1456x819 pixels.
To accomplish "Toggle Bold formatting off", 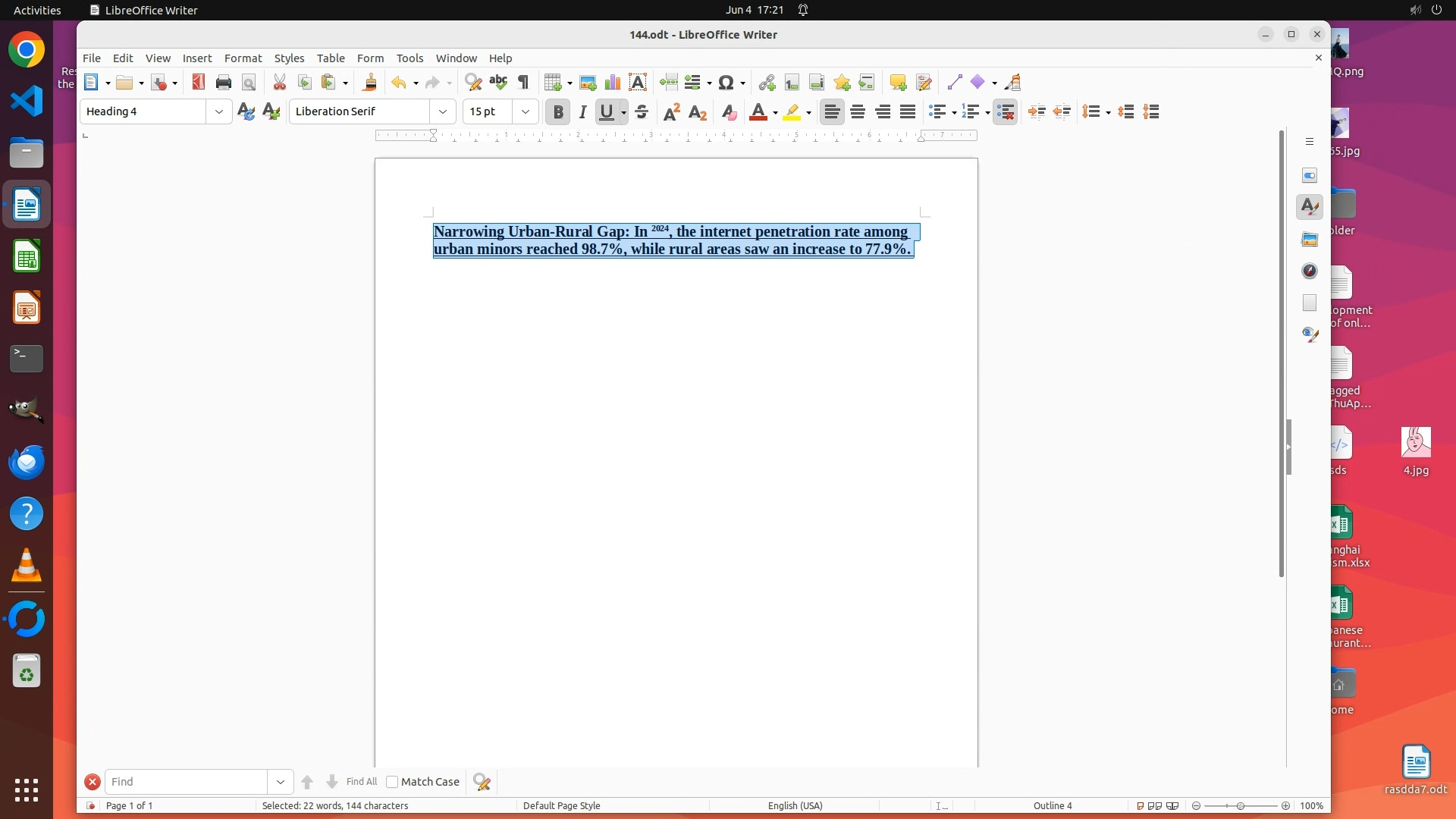I will click(558, 111).
